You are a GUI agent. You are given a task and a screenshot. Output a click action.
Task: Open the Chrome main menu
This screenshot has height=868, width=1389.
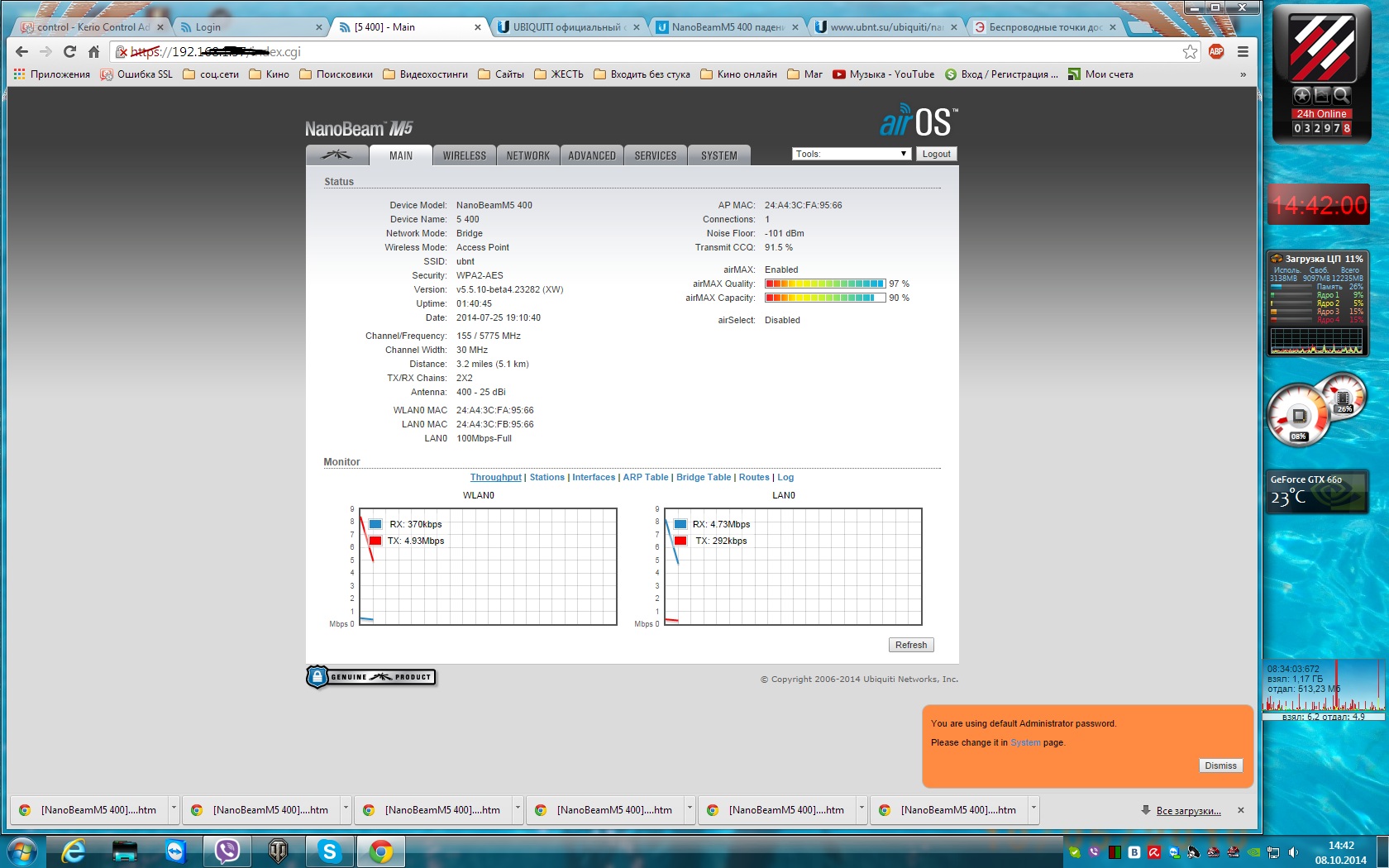(1243, 51)
